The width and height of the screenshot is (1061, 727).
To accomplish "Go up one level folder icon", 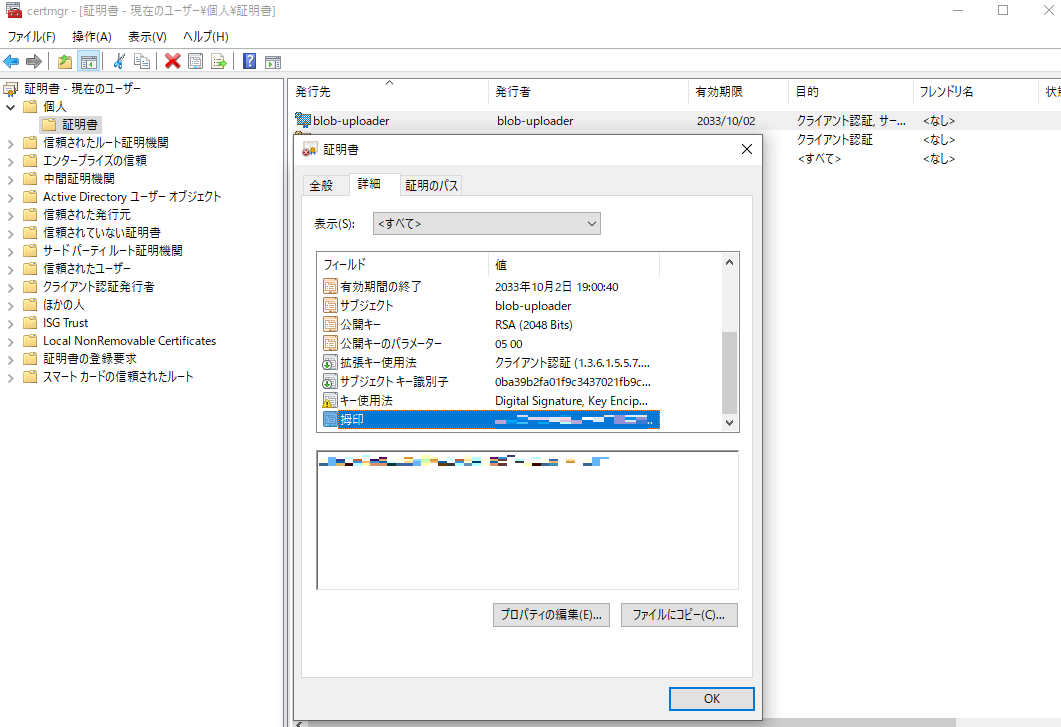I will 65,62.
